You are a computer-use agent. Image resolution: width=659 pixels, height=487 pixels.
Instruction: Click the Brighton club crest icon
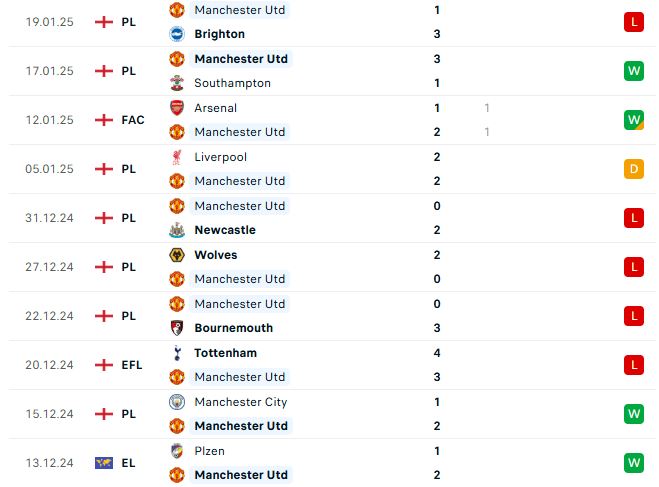pos(177,34)
